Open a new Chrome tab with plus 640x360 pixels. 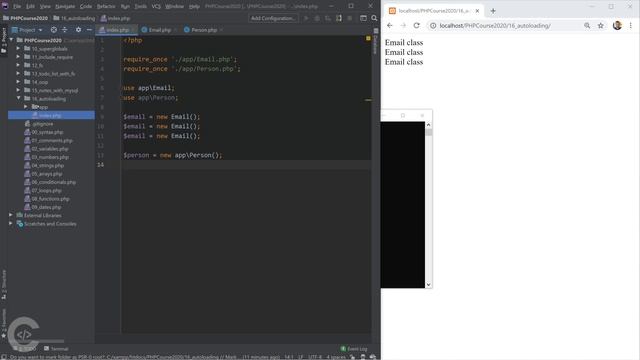493,11
